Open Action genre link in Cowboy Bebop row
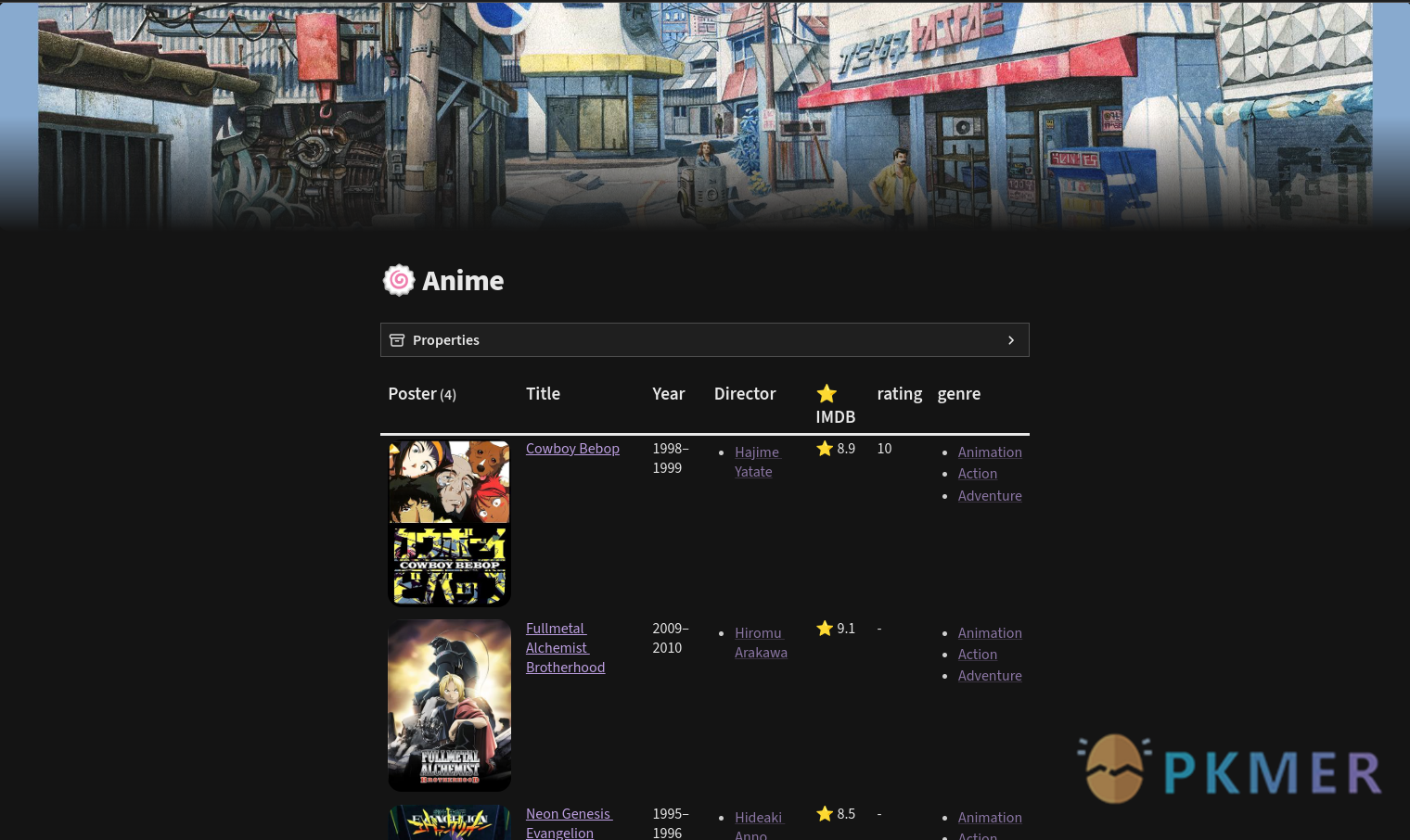 coord(978,474)
